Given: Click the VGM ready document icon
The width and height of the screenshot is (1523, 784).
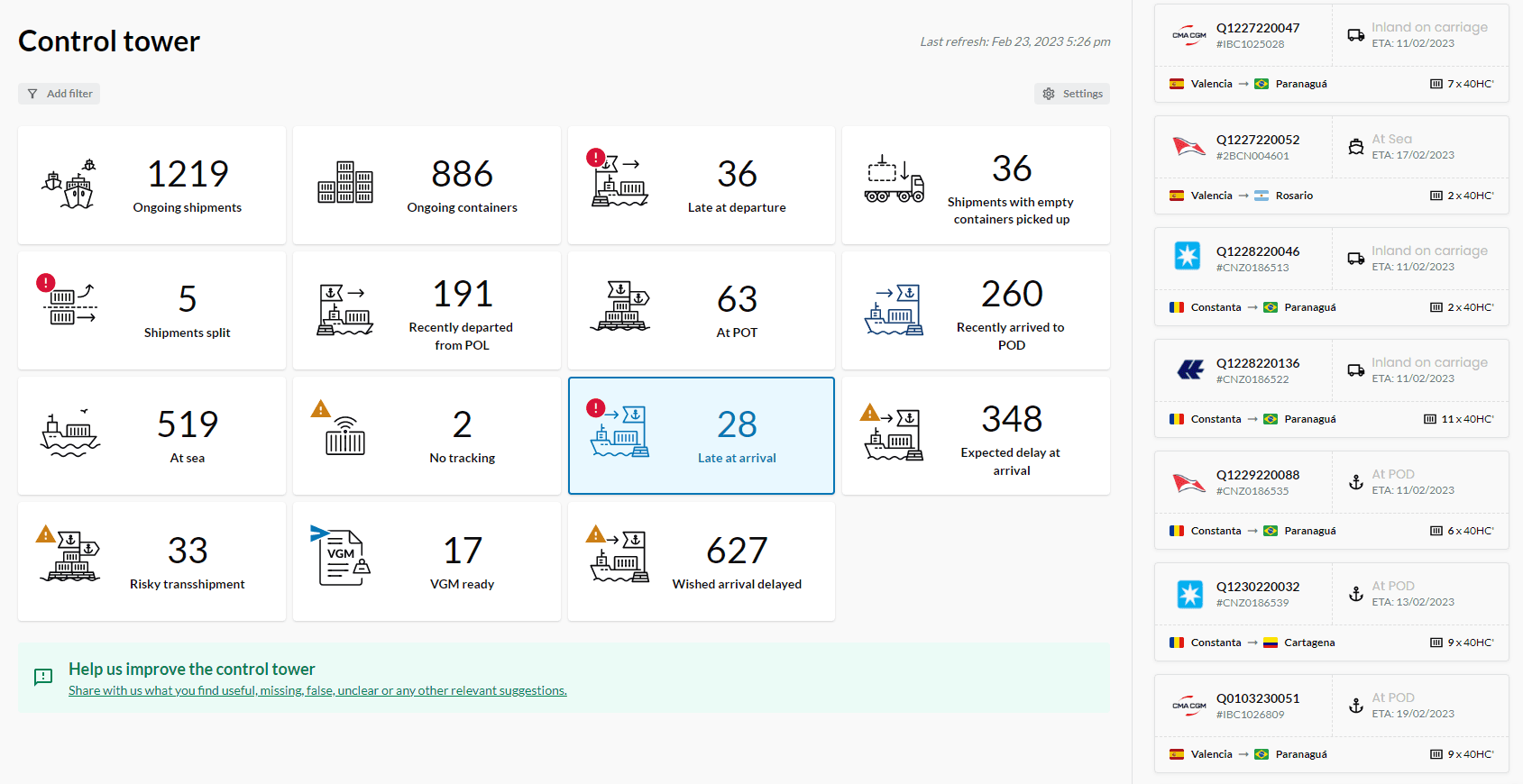Looking at the screenshot, I should pos(343,557).
